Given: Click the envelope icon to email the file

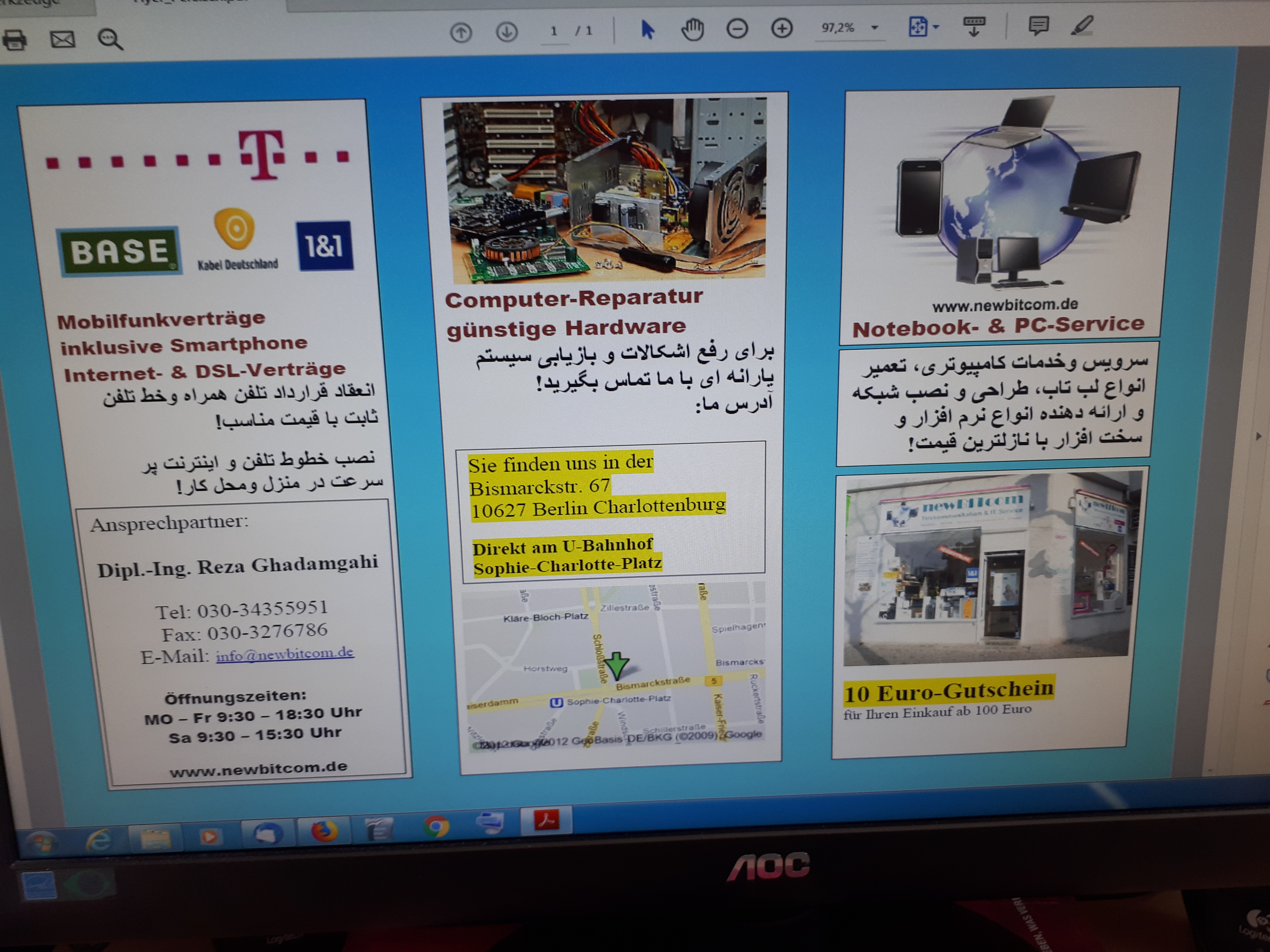Looking at the screenshot, I should pyautogui.click(x=63, y=39).
